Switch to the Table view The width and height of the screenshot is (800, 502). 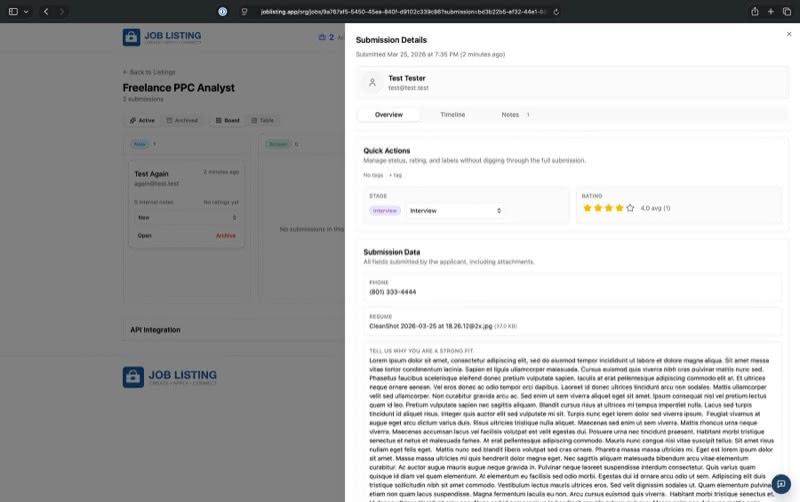click(263, 120)
